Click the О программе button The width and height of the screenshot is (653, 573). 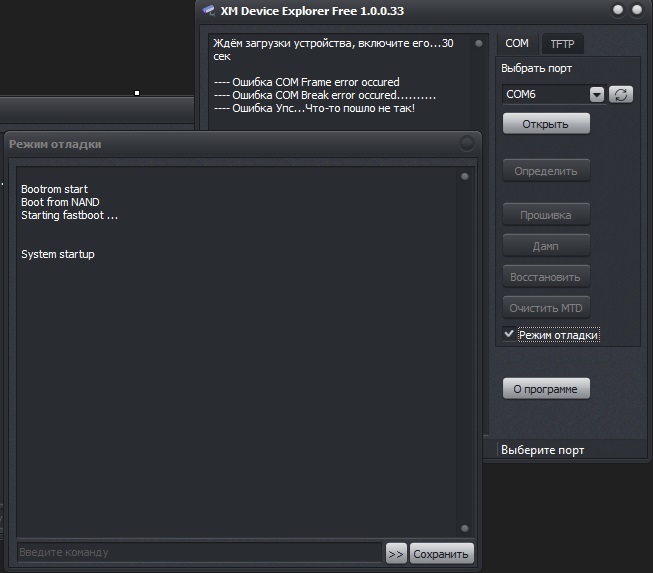(546, 389)
